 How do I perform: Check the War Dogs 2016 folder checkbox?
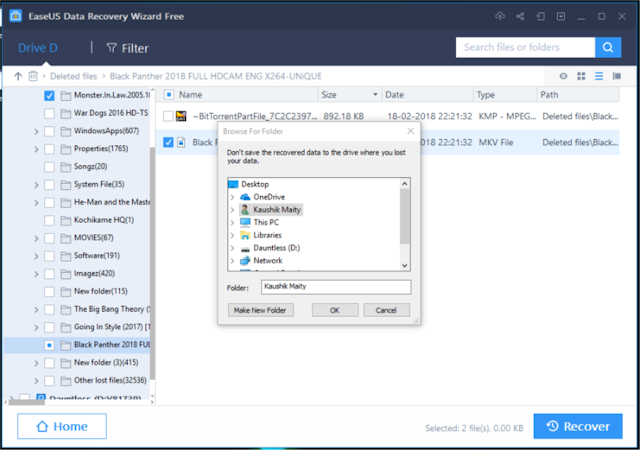[49, 113]
